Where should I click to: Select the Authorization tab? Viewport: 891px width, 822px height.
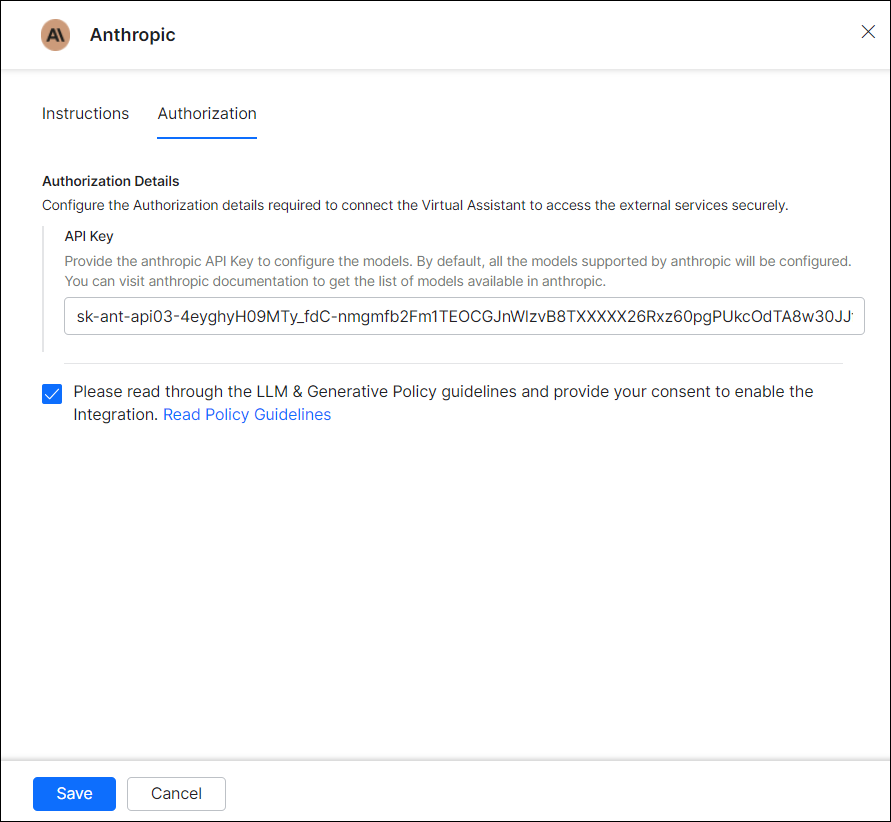206,113
